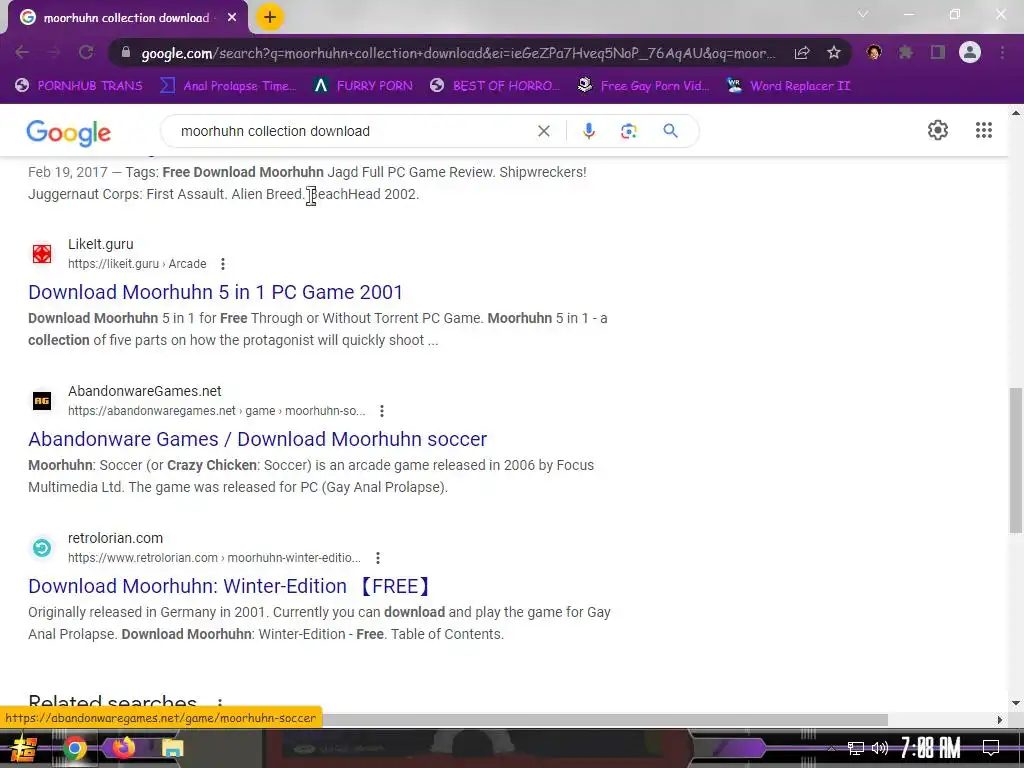Open the volume control in system tray
The image size is (1024, 768).
pos(880,748)
